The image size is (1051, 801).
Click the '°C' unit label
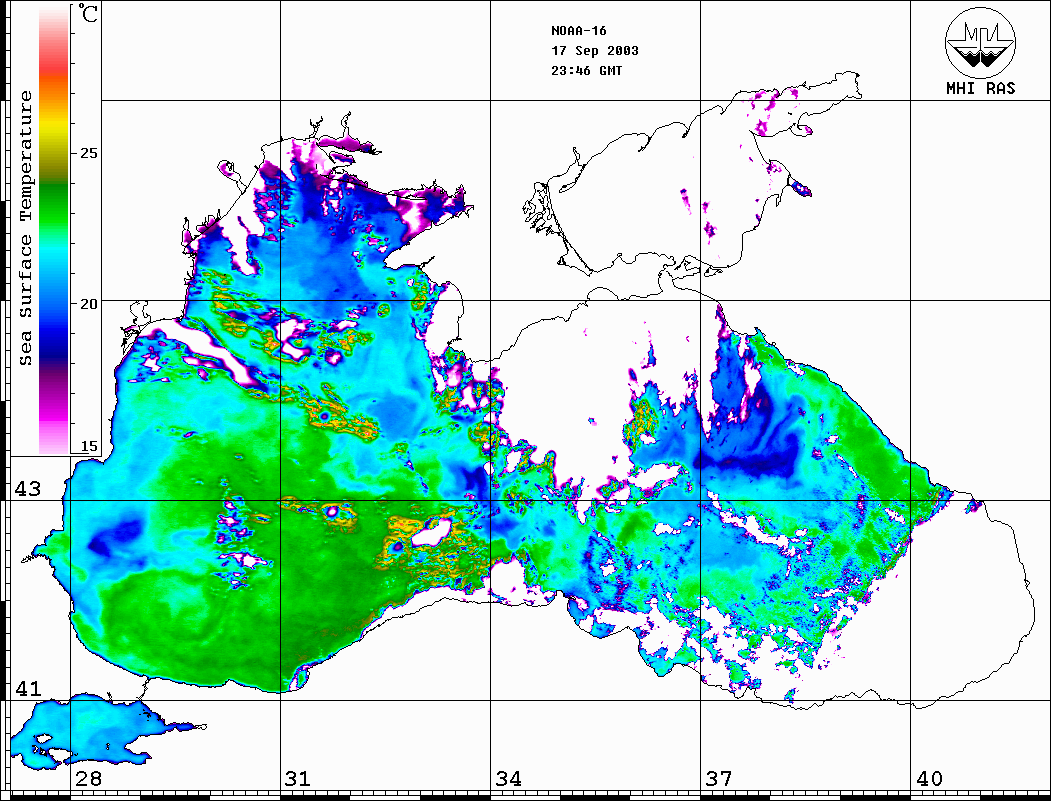click(88, 13)
